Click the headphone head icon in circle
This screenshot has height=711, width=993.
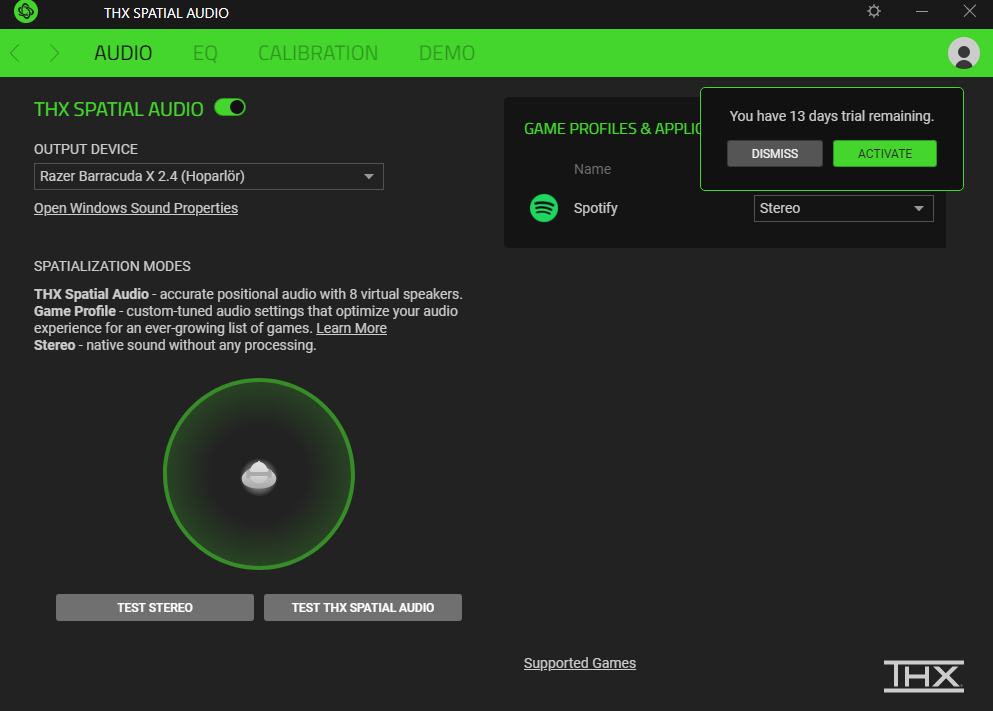coord(259,476)
